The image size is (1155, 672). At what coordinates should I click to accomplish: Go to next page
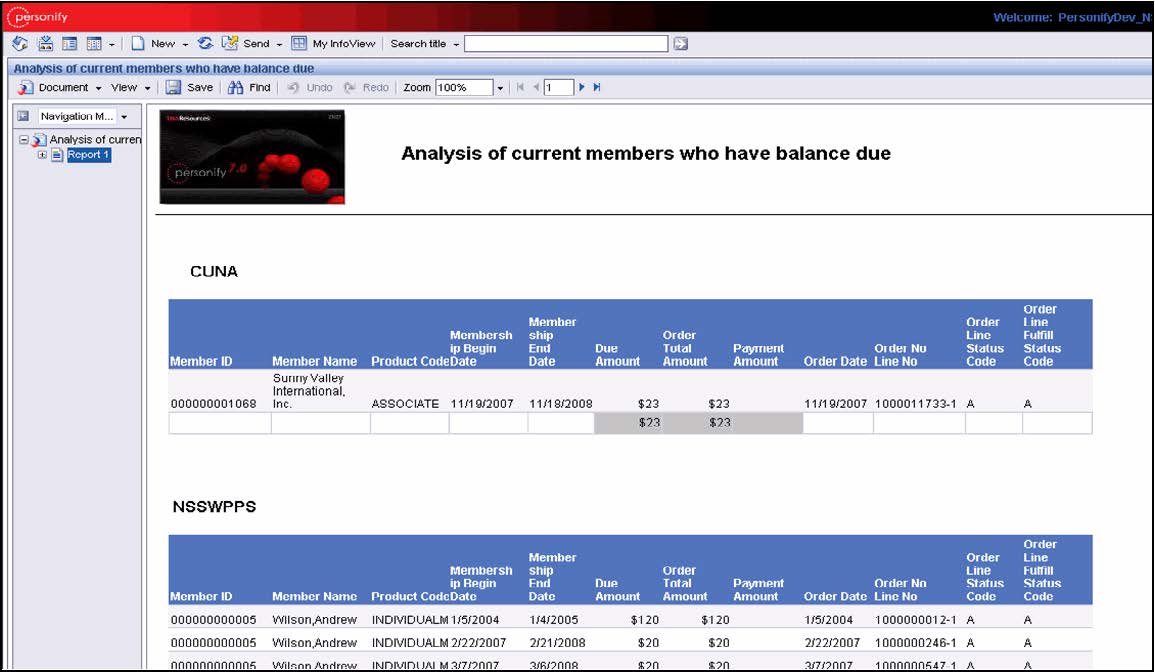tap(581, 87)
